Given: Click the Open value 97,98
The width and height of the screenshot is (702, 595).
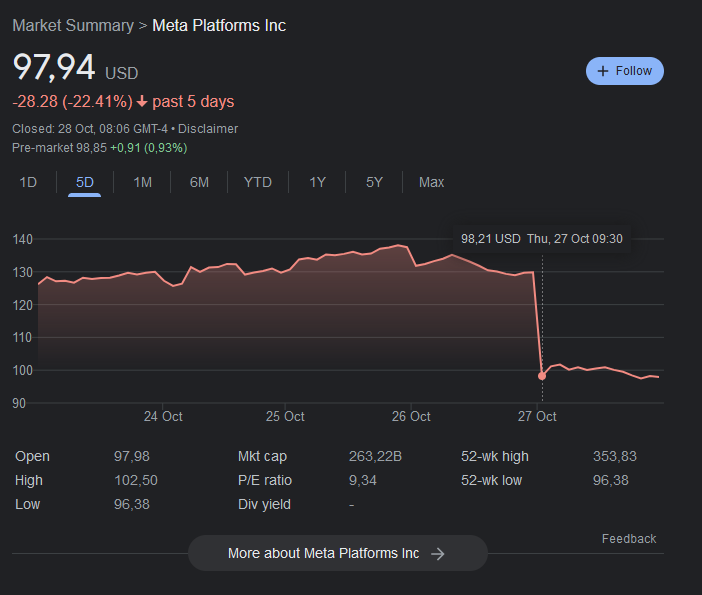Looking at the screenshot, I should pyautogui.click(x=132, y=456).
